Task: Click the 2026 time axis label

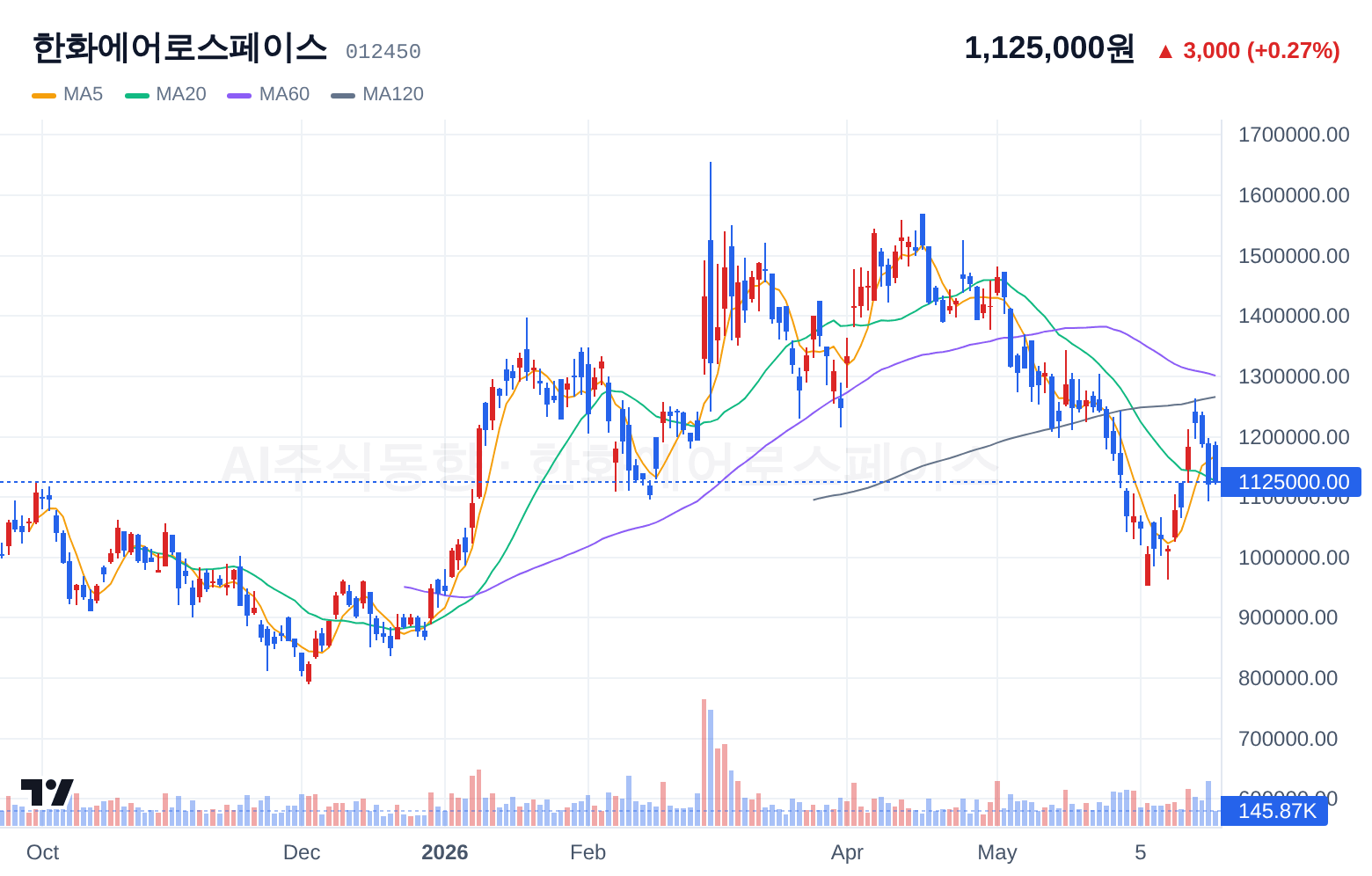Action: pyautogui.click(x=445, y=852)
